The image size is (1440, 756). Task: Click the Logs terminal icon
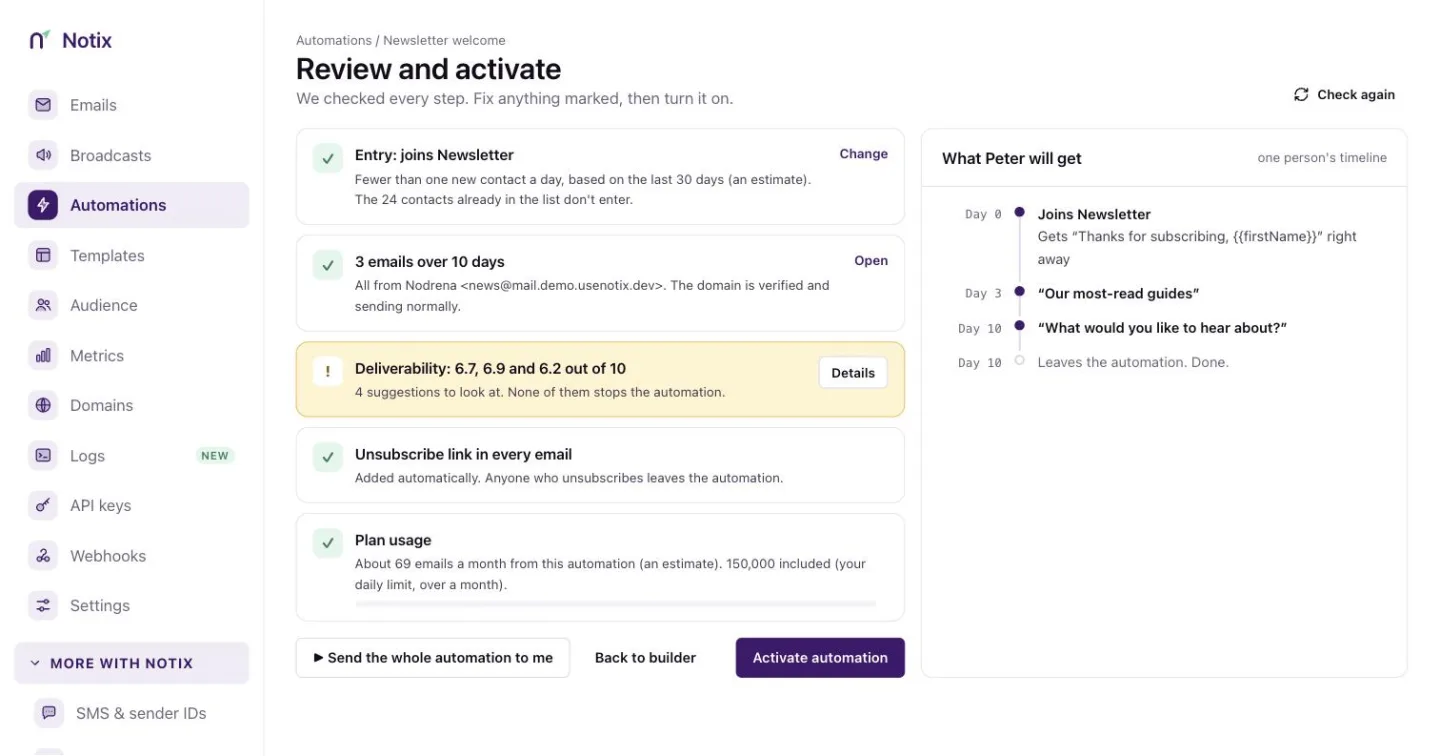point(43,455)
